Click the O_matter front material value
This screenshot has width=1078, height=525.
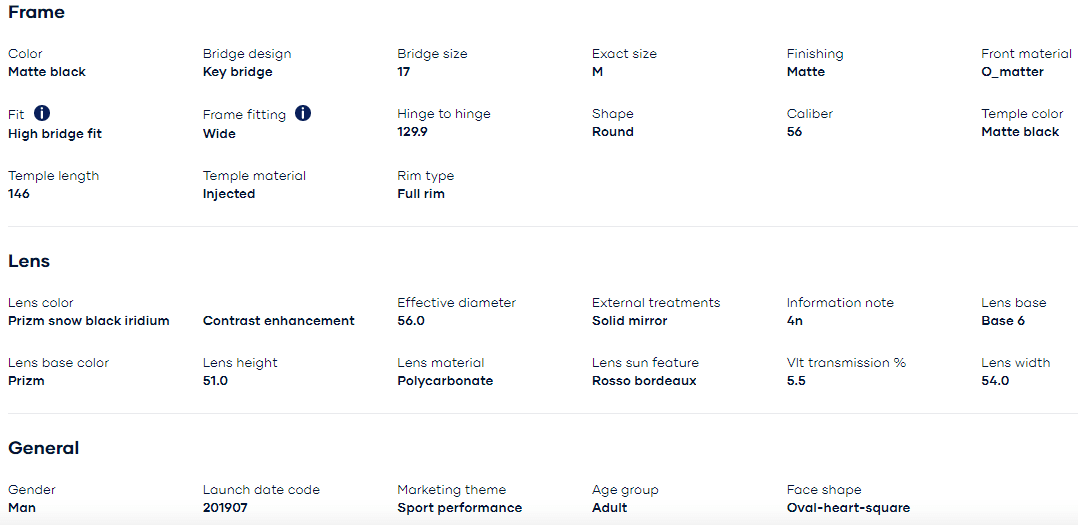[1012, 72]
